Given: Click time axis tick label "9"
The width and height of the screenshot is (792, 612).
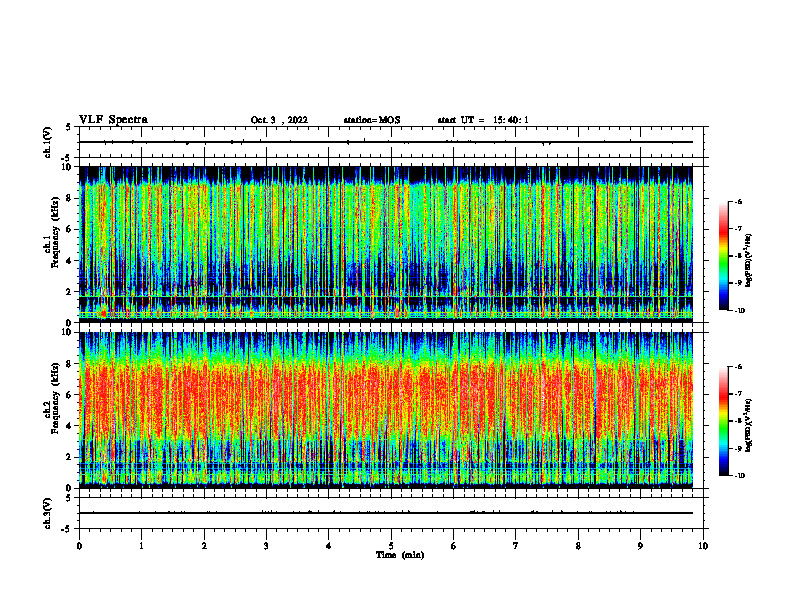Looking at the screenshot, I should click(640, 546).
